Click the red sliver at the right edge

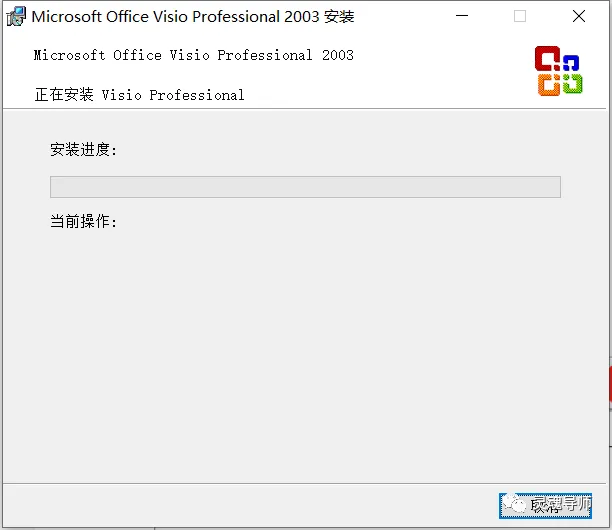[610, 384]
